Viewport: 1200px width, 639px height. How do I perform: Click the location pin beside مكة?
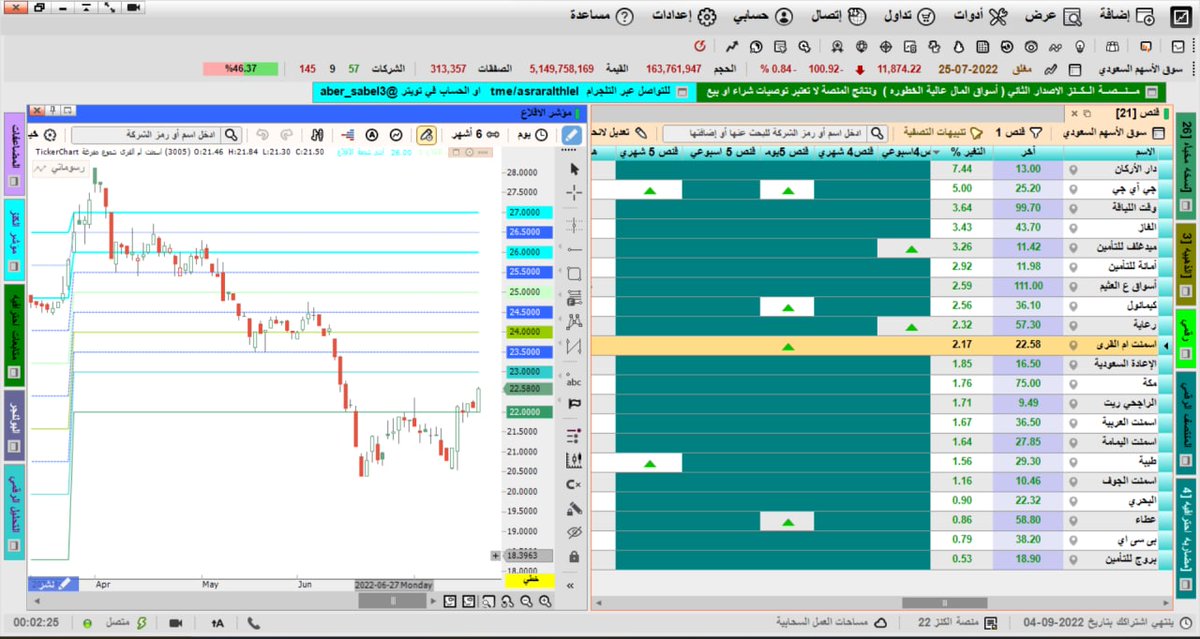point(1073,383)
